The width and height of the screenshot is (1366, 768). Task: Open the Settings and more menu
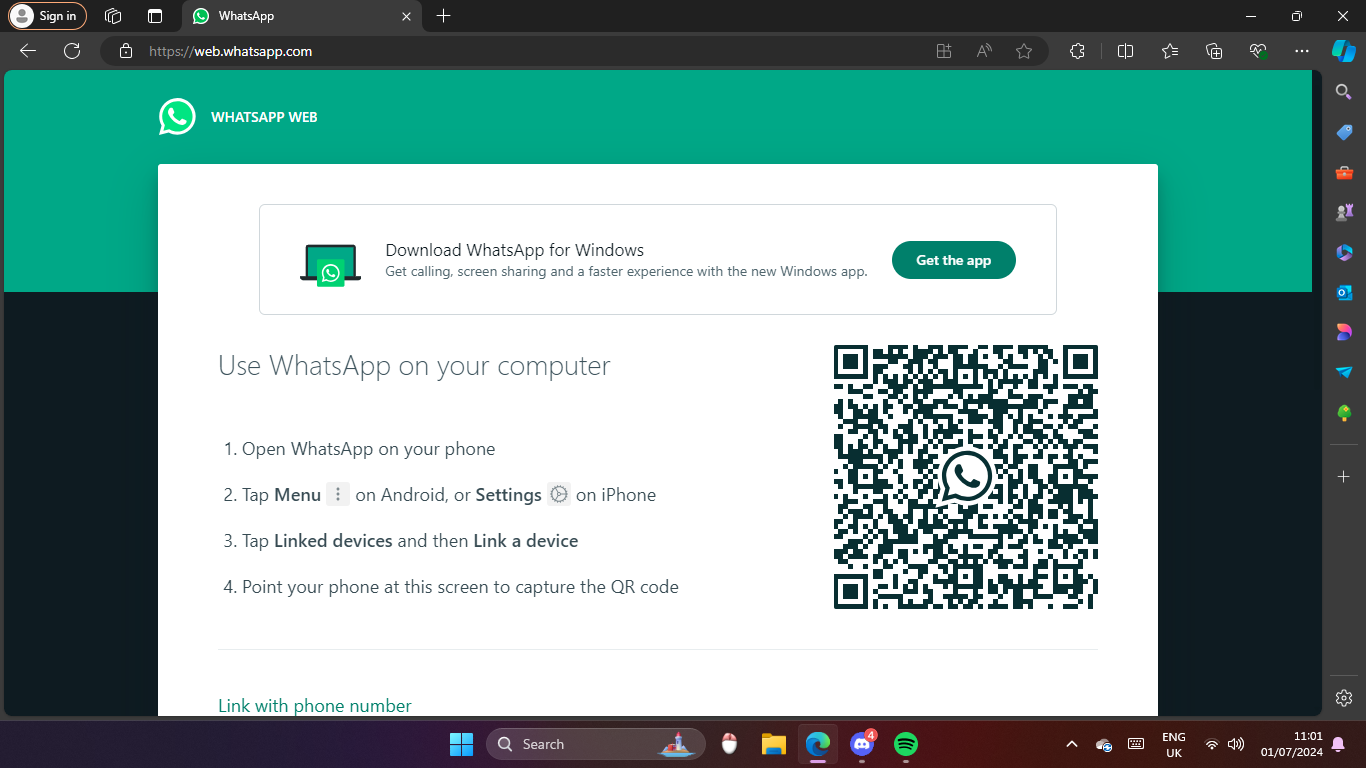click(1301, 51)
